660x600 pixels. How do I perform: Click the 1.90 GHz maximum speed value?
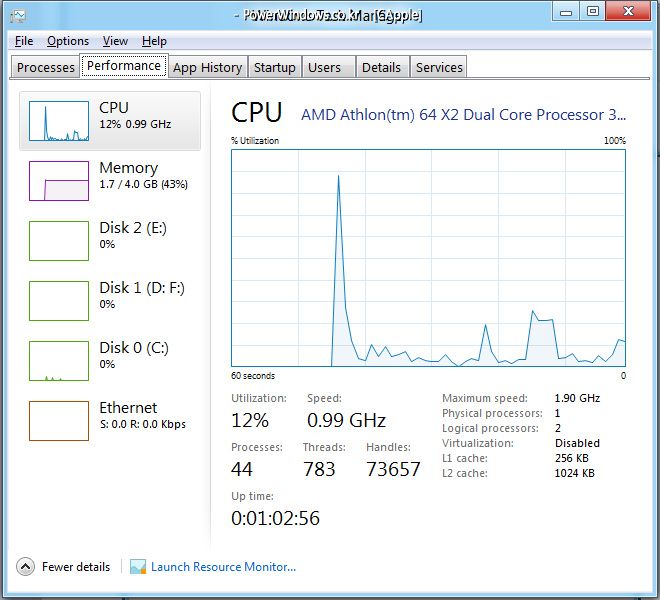click(x=577, y=398)
